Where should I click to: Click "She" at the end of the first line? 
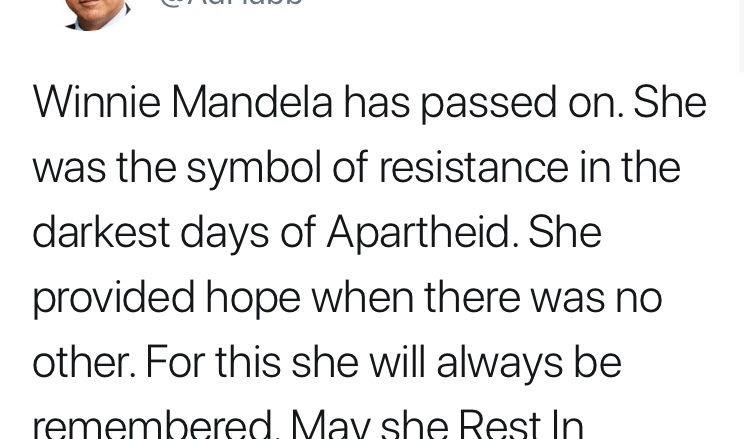click(669, 102)
